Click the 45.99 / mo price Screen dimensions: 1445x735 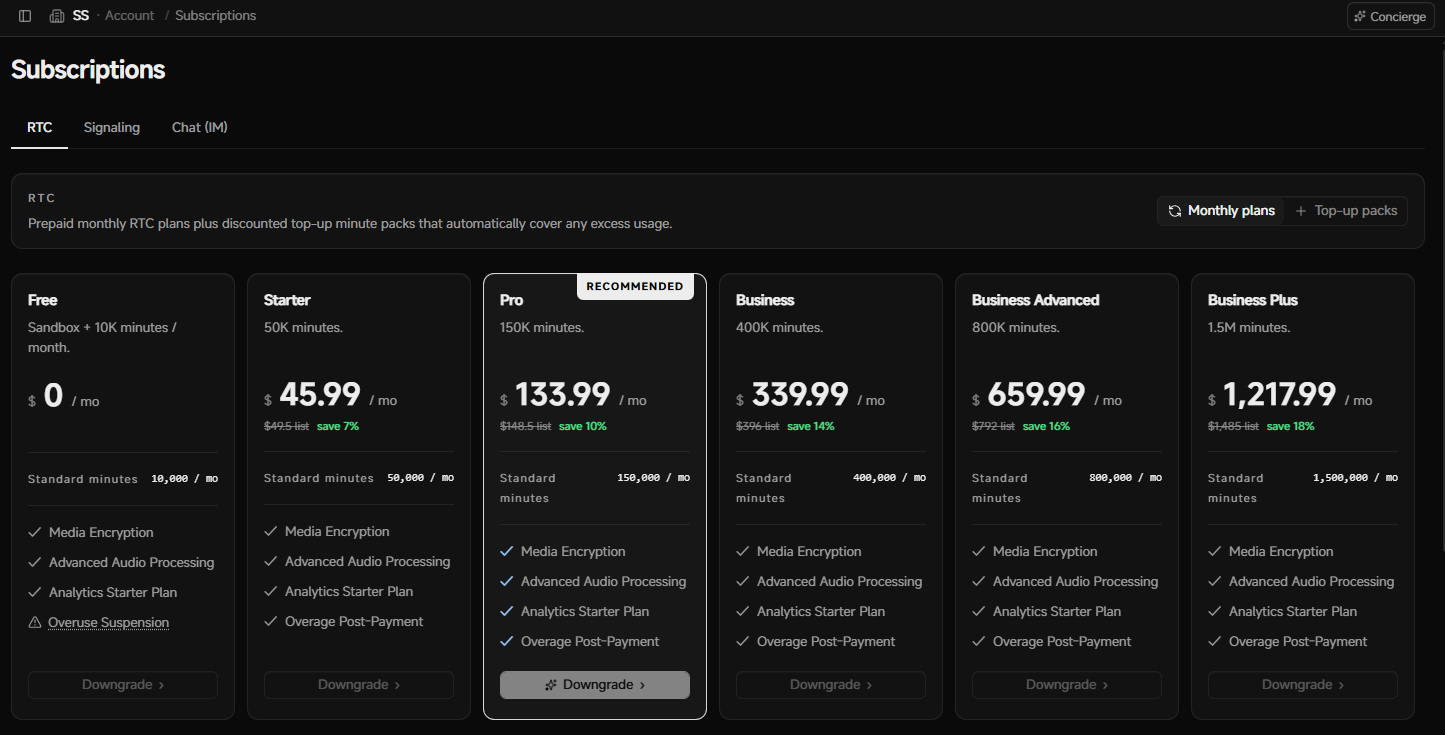tap(331, 396)
